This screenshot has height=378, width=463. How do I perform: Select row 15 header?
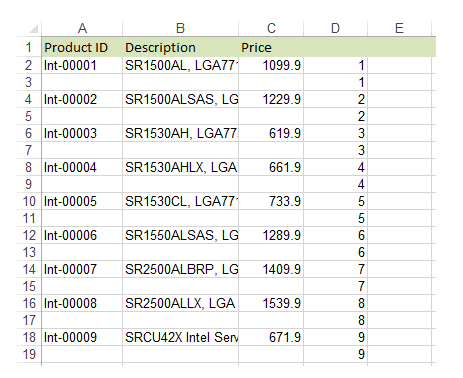click(x=29, y=286)
